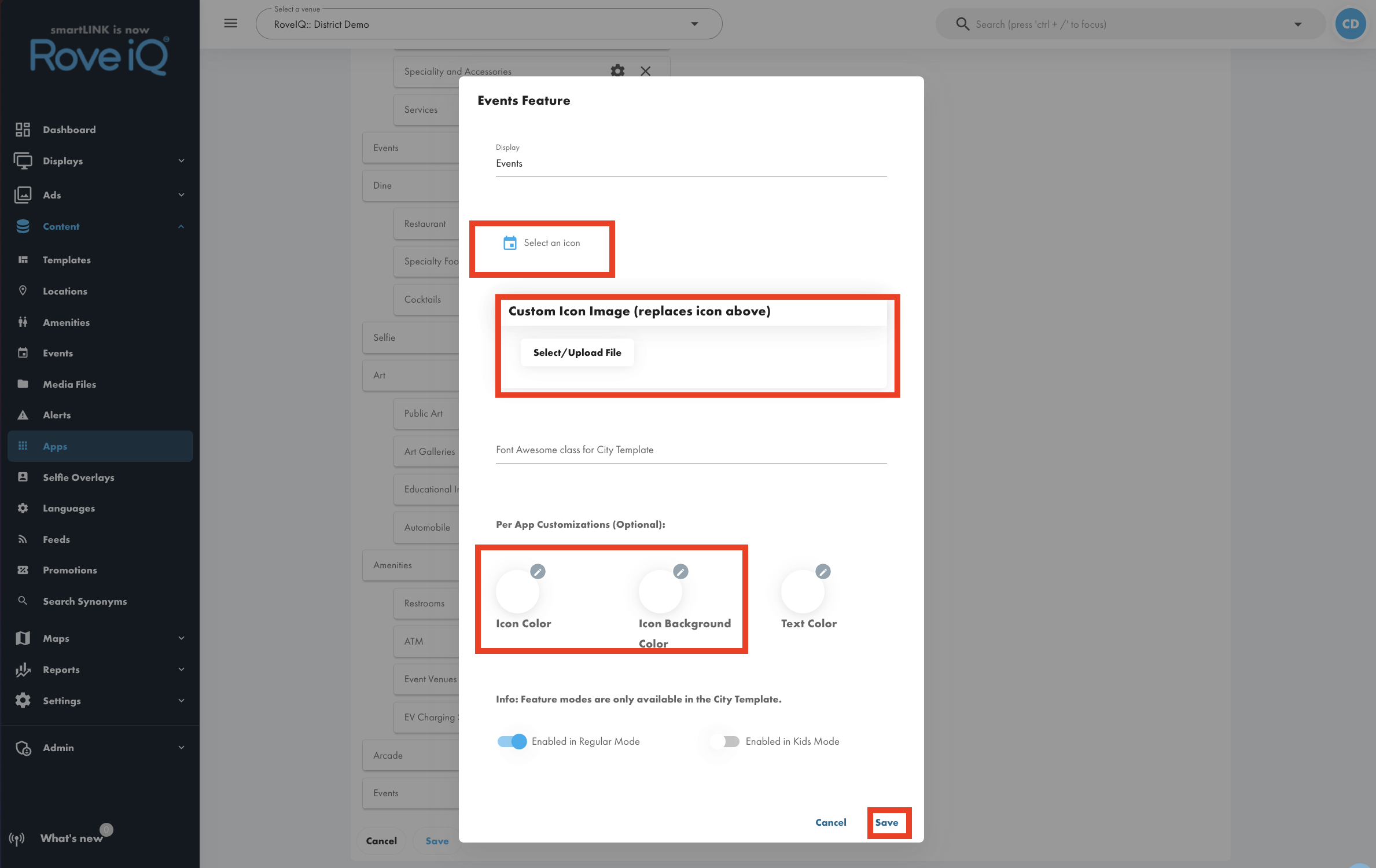Click the pencil edit icon on Text Color

(823, 572)
